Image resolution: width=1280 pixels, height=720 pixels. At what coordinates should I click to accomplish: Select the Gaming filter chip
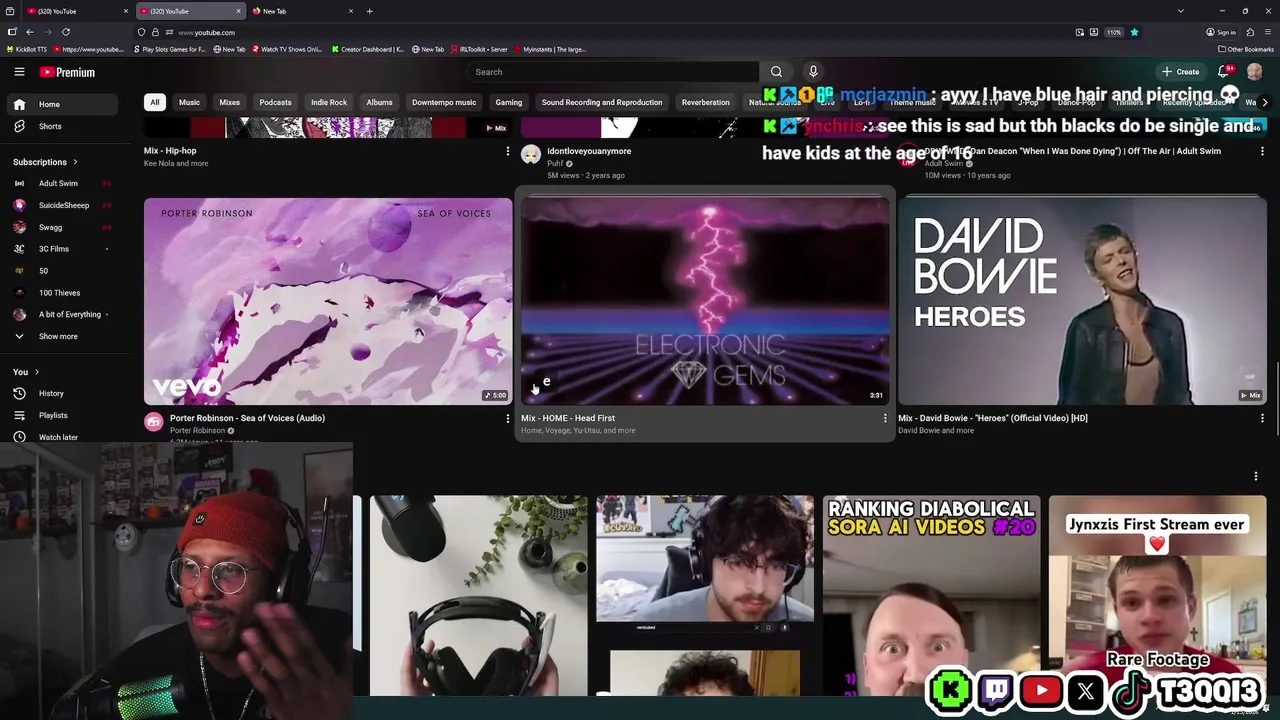pyautogui.click(x=508, y=102)
